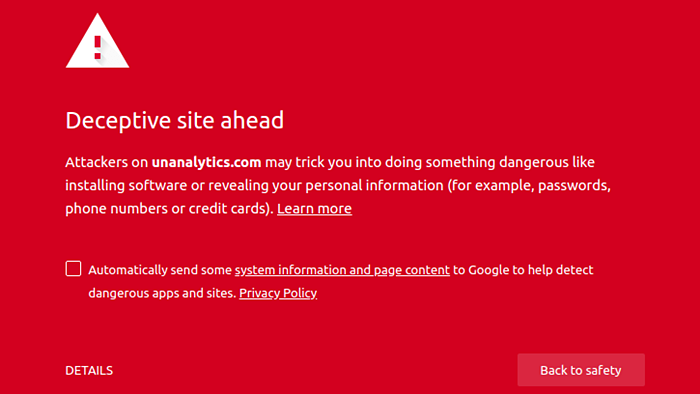Click the word 'passwords,' in the warning
Image resolution: width=700 pixels, height=394 pixels.
pyautogui.click(x=574, y=185)
